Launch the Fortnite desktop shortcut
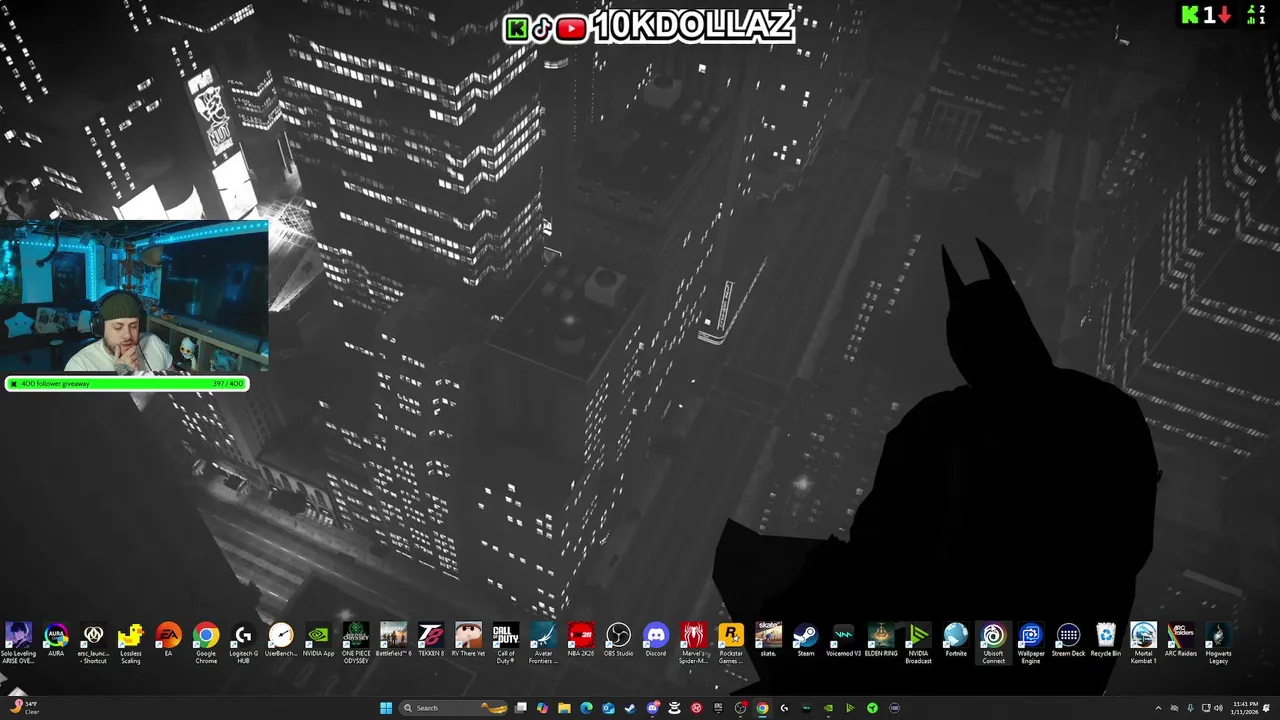Image resolution: width=1280 pixels, height=720 pixels. point(956,640)
